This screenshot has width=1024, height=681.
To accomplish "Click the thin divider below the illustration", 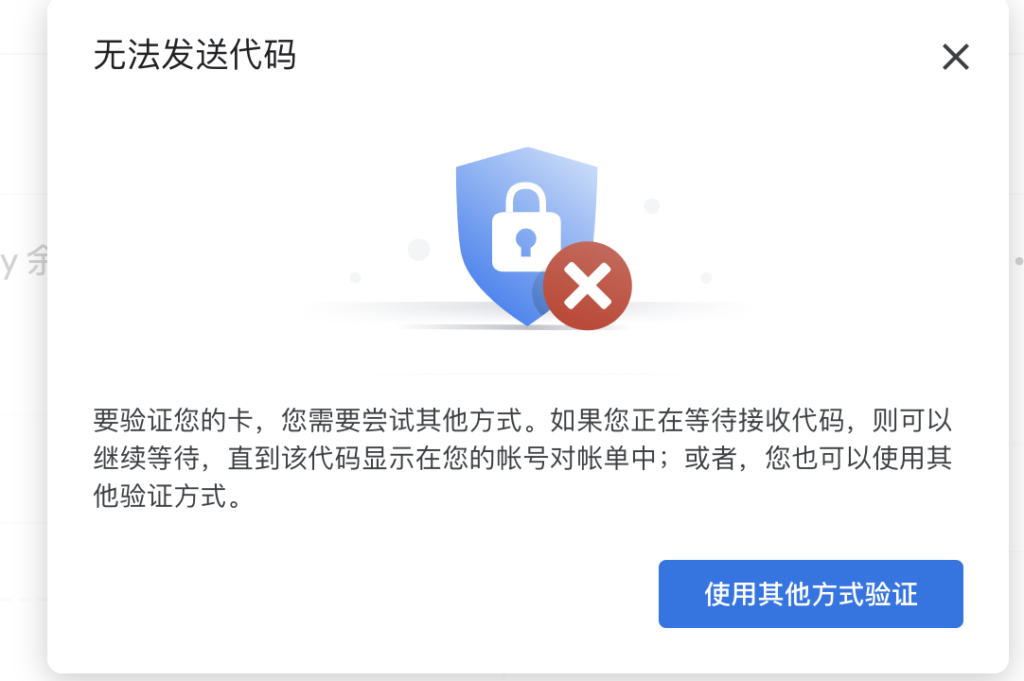I will coord(528,375).
